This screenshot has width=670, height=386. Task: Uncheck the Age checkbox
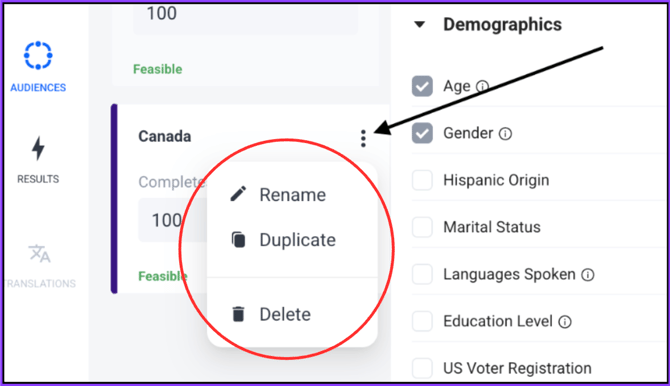coord(422,86)
